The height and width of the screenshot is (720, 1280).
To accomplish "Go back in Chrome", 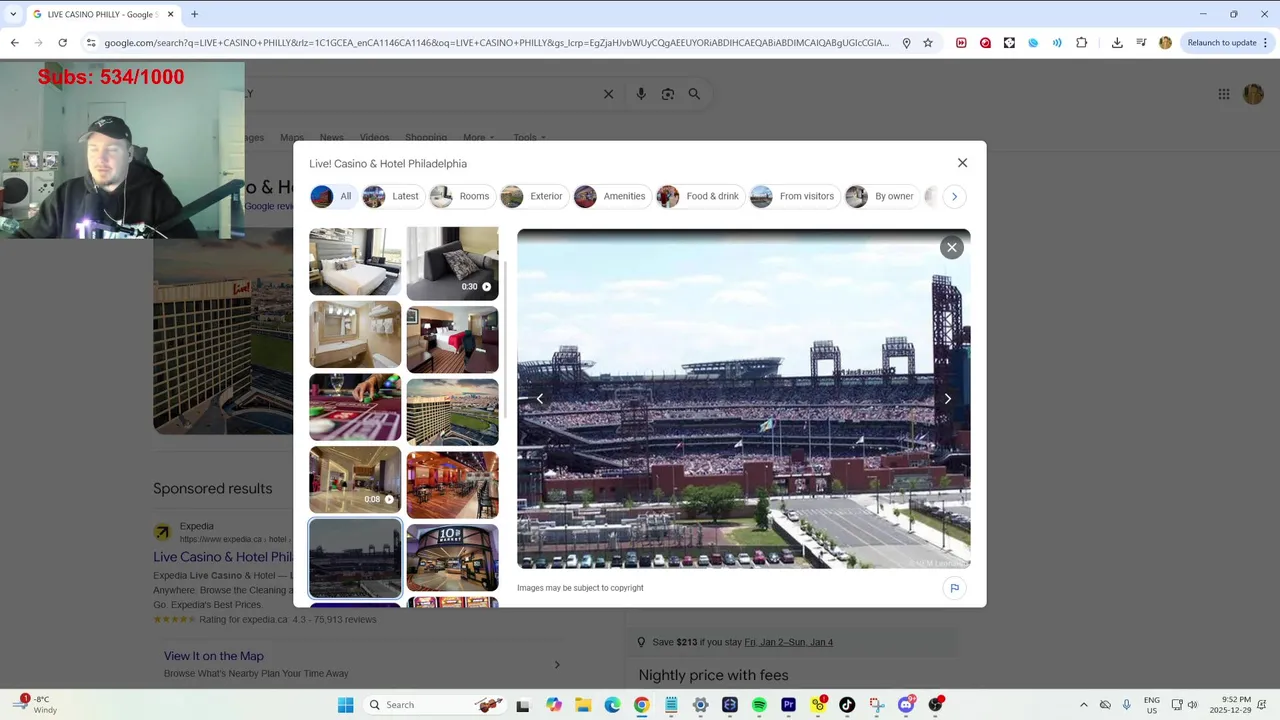I will 14,43.
